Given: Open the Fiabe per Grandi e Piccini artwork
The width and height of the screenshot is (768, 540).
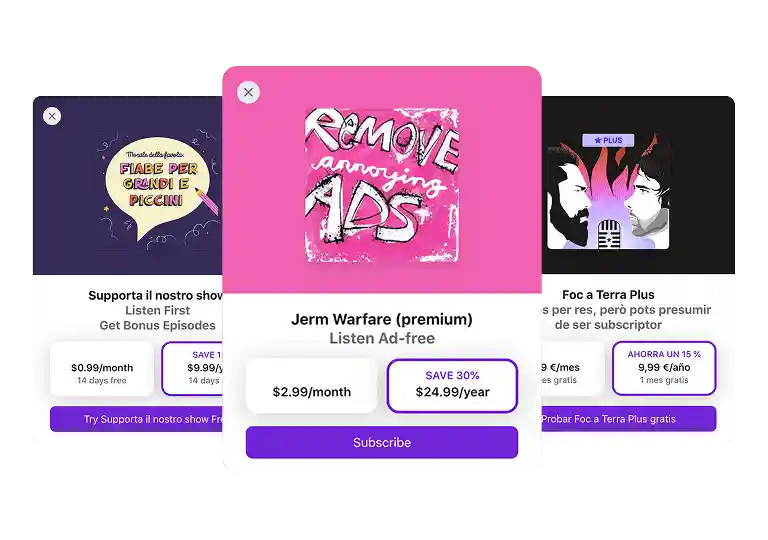Looking at the screenshot, I should click(x=158, y=190).
